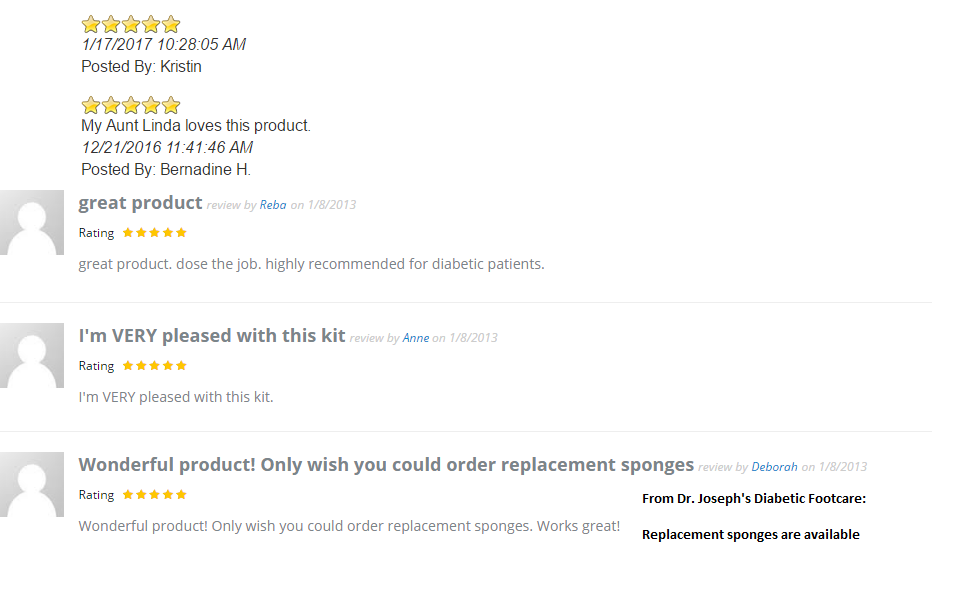The image size is (955, 614).
Task: Open reviewer Anne's profile link
Action: click(416, 338)
